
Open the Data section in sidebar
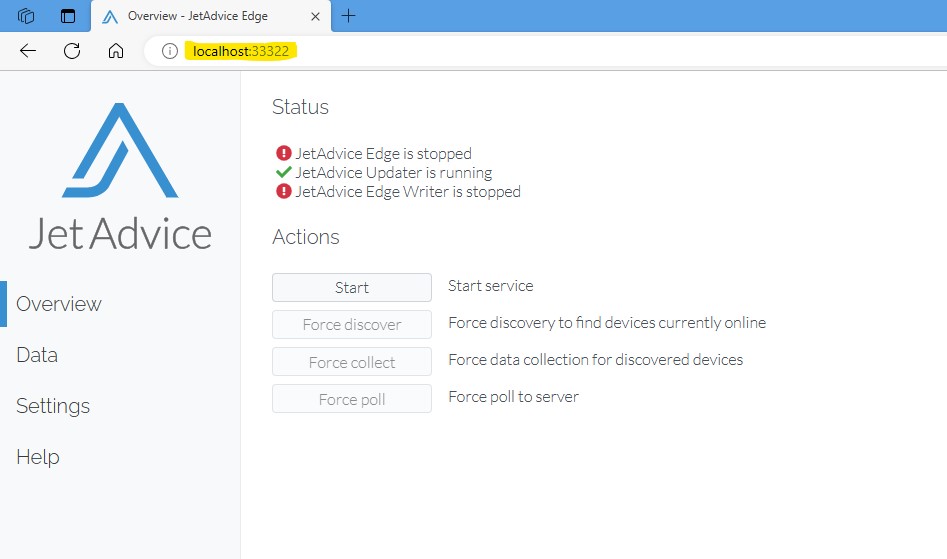point(37,355)
